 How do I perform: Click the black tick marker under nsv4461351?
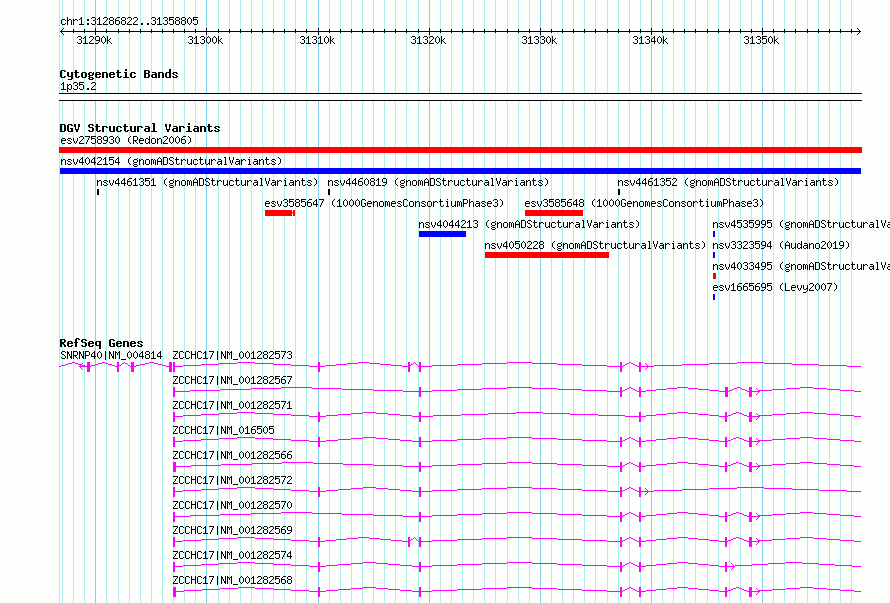[98, 192]
